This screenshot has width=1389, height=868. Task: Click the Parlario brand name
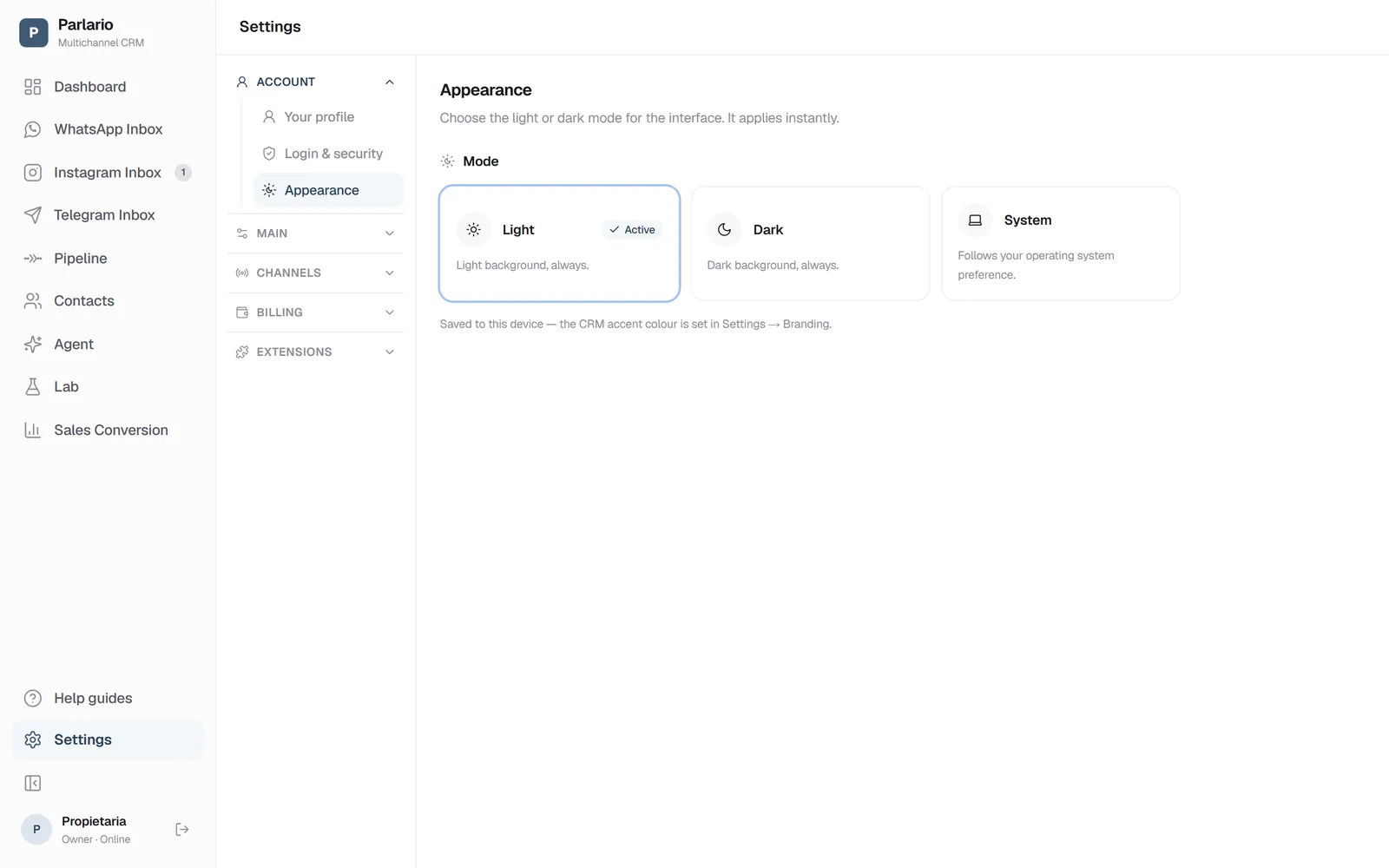tap(85, 25)
